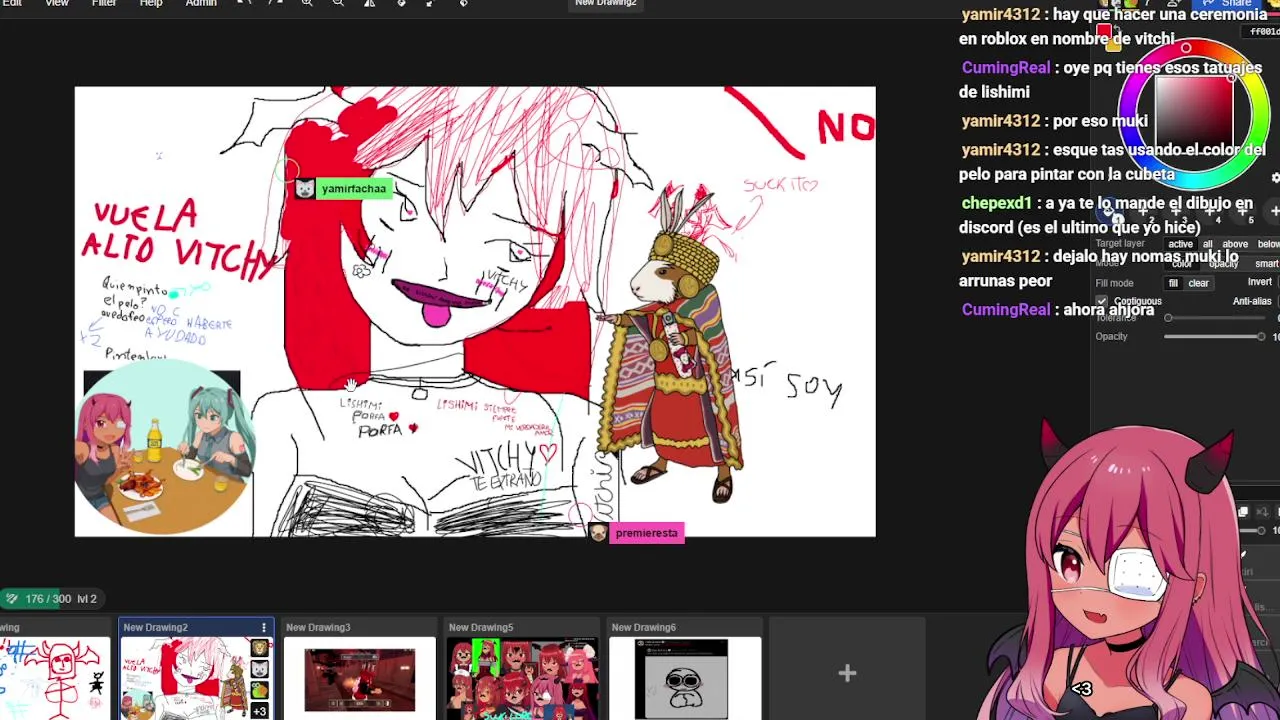Open the New Drawing3 game screenshot thumbnail
This screenshot has height=720, width=1280.
359,679
